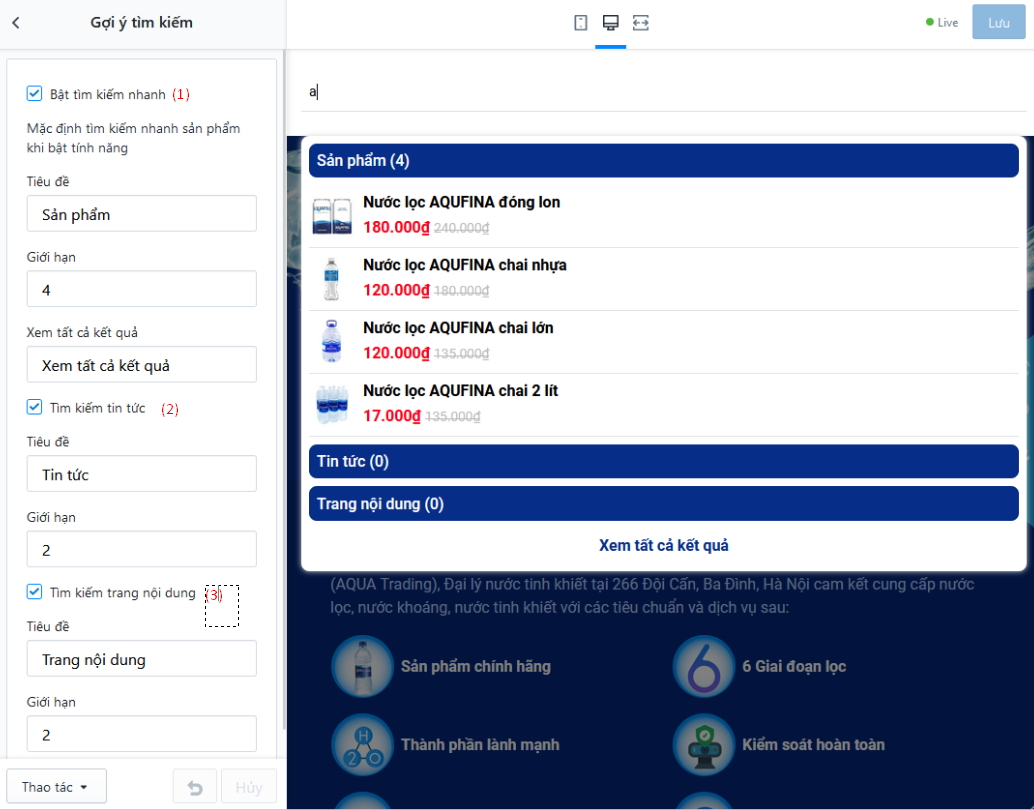This screenshot has height=810, width=1034.
Task: Click the Tin tức (0) header bar
Action: tap(663, 461)
